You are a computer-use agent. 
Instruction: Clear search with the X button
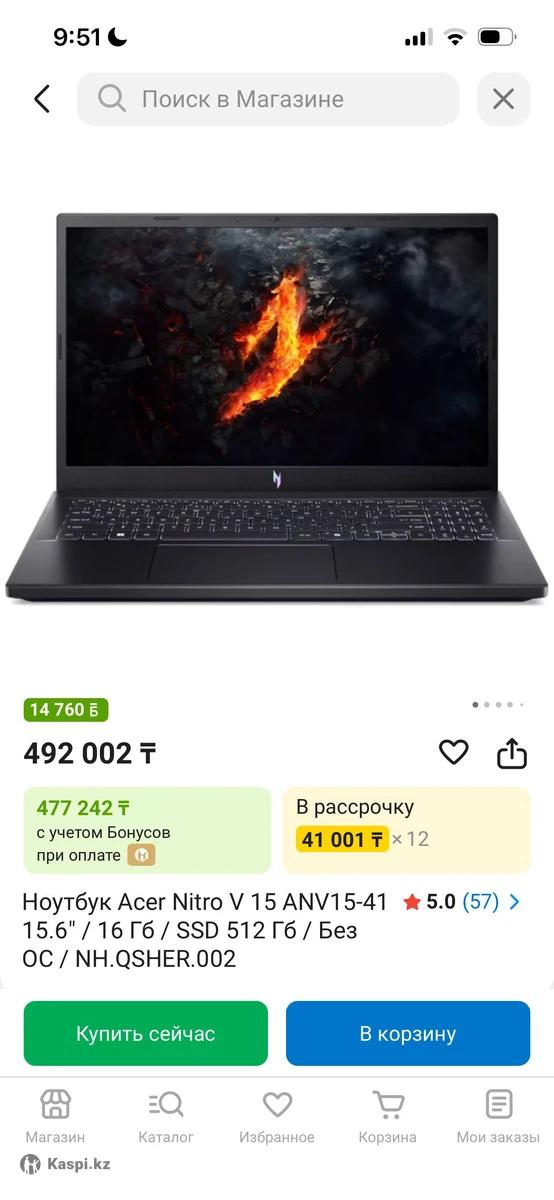pyautogui.click(x=503, y=99)
